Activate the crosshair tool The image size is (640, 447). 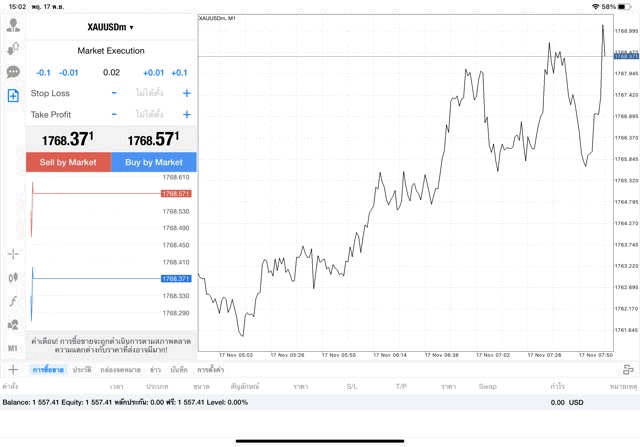coord(13,254)
